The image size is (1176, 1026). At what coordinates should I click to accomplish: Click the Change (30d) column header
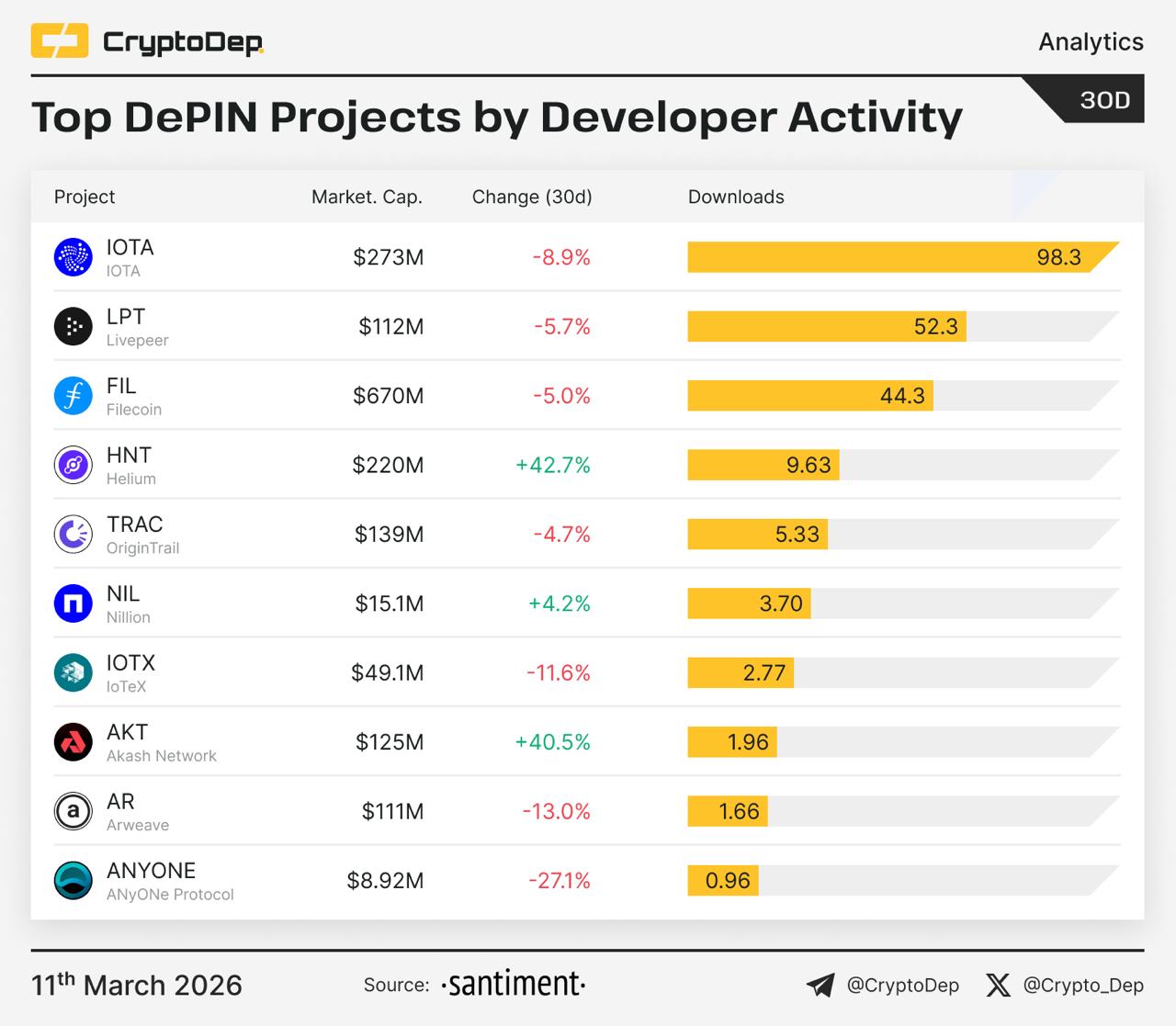[532, 197]
